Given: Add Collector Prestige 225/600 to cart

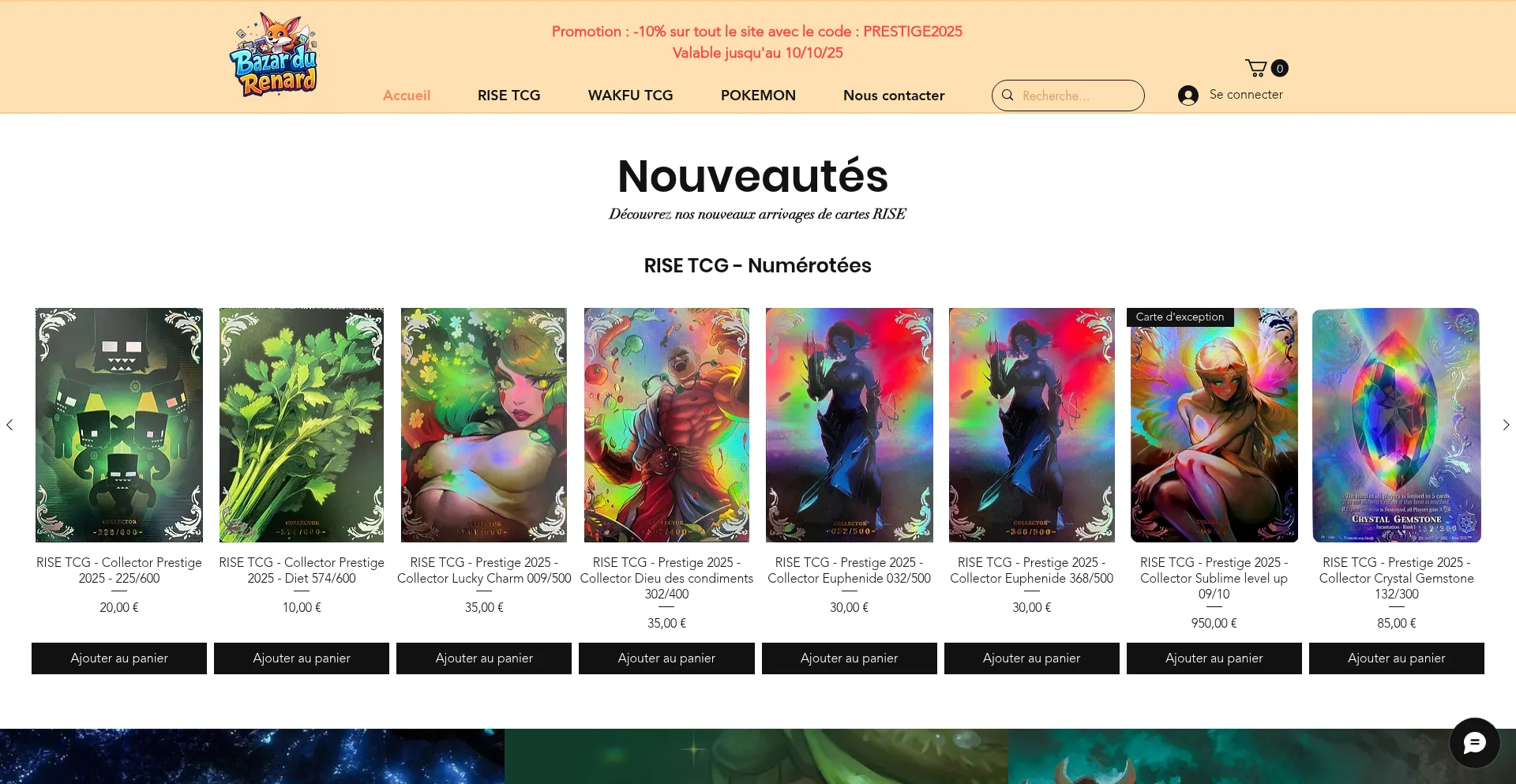Looking at the screenshot, I should pos(119,658).
